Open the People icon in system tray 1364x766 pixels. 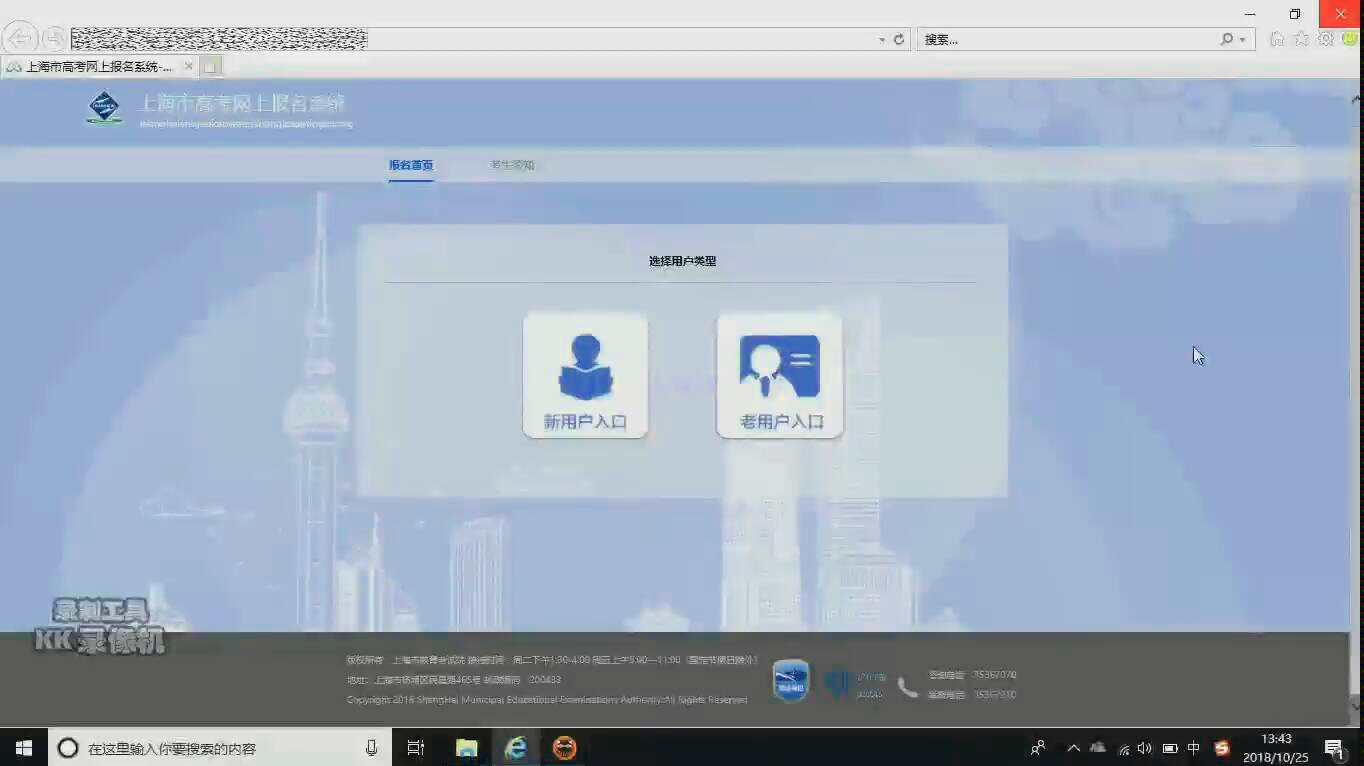point(1039,748)
